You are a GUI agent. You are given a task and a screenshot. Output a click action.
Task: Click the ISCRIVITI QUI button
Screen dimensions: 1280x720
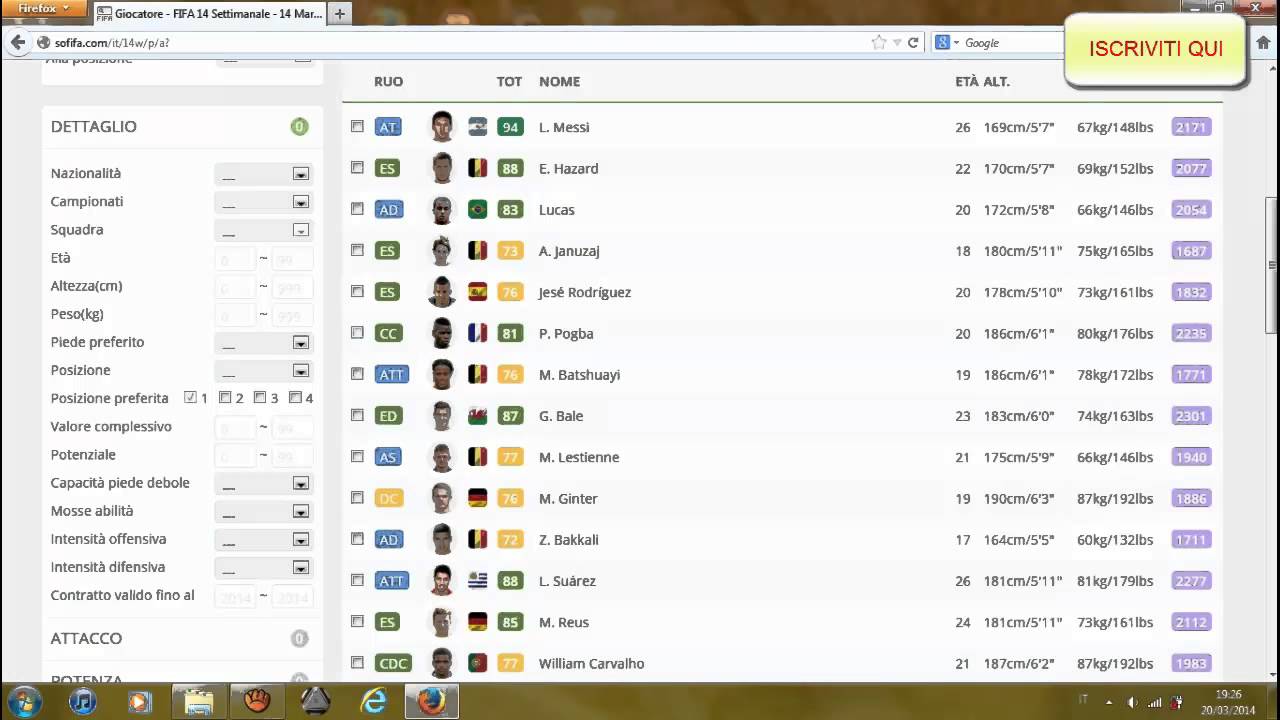tap(1156, 49)
